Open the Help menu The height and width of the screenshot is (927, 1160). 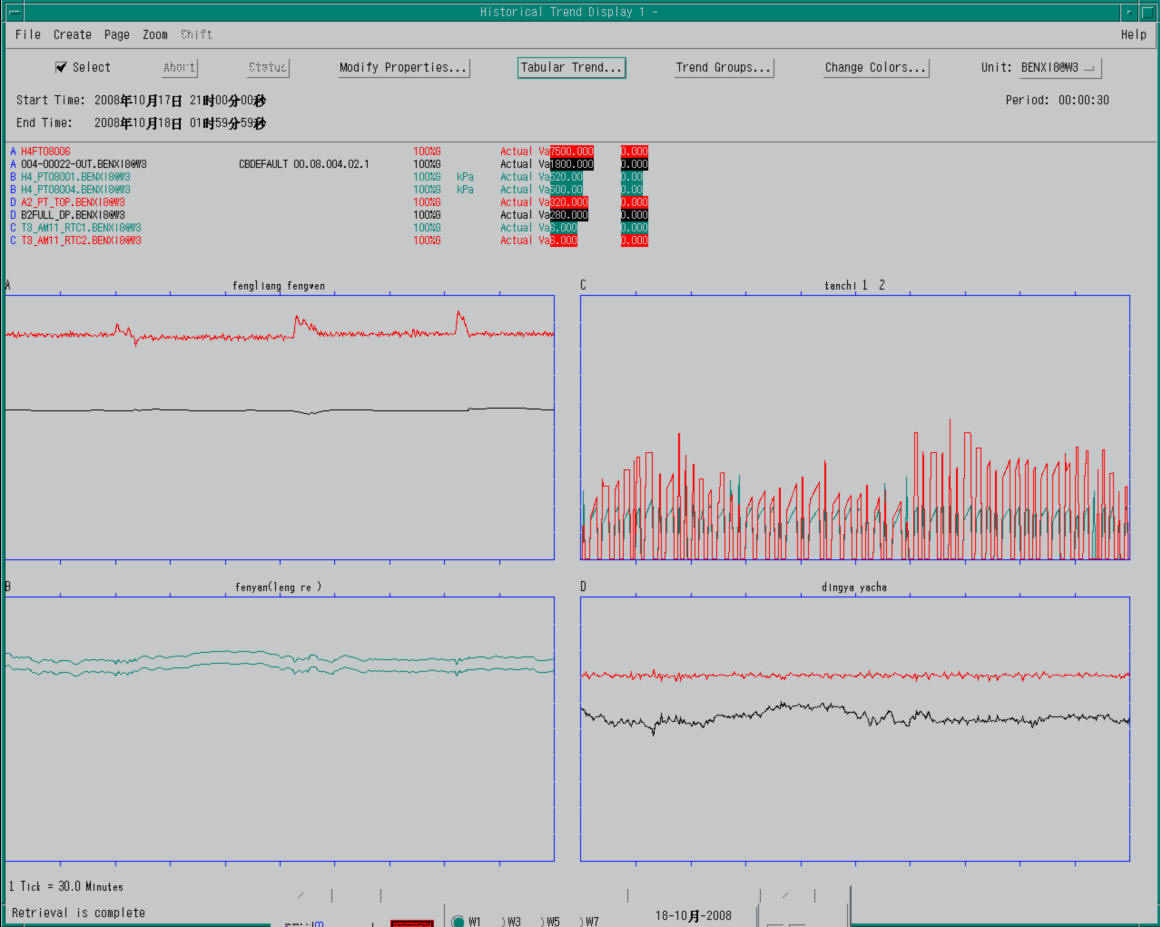pyautogui.click(x=1133, y=35)
